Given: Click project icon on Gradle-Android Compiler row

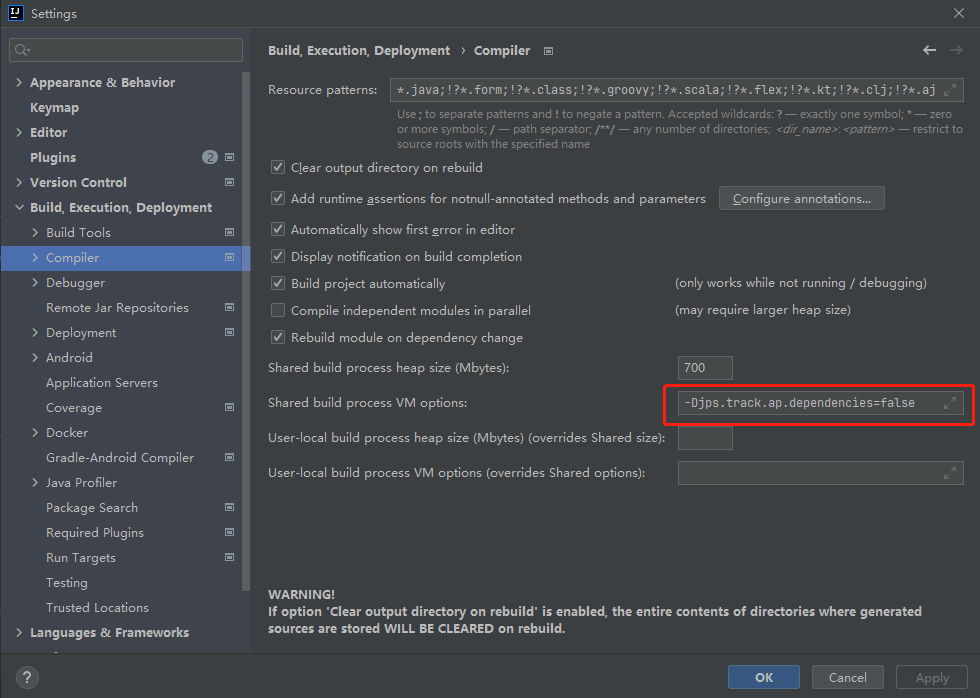Looking at the screenshot, I should [229, 457].
